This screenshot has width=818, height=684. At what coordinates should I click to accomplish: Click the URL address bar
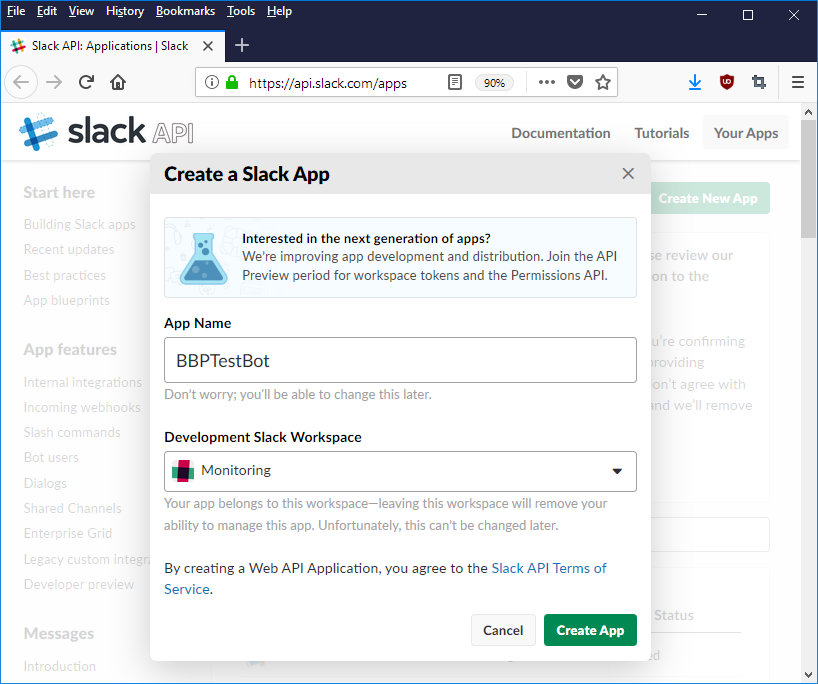click(x=326, y=83)
